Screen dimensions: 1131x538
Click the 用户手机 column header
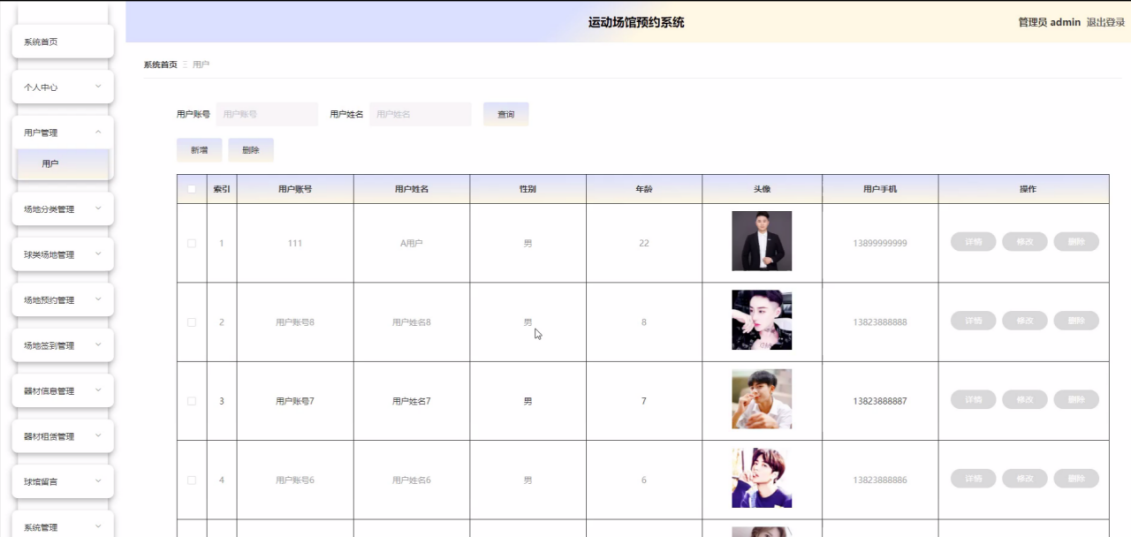coord(880,189)
